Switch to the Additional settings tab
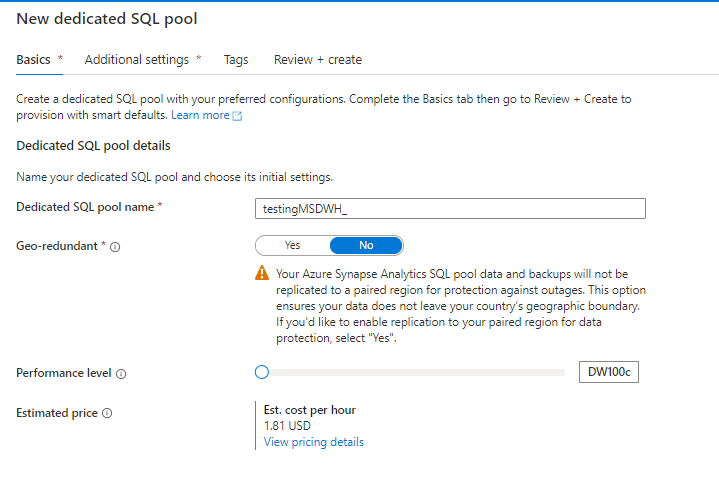The image size is (719, 477). tap(137, 60)
